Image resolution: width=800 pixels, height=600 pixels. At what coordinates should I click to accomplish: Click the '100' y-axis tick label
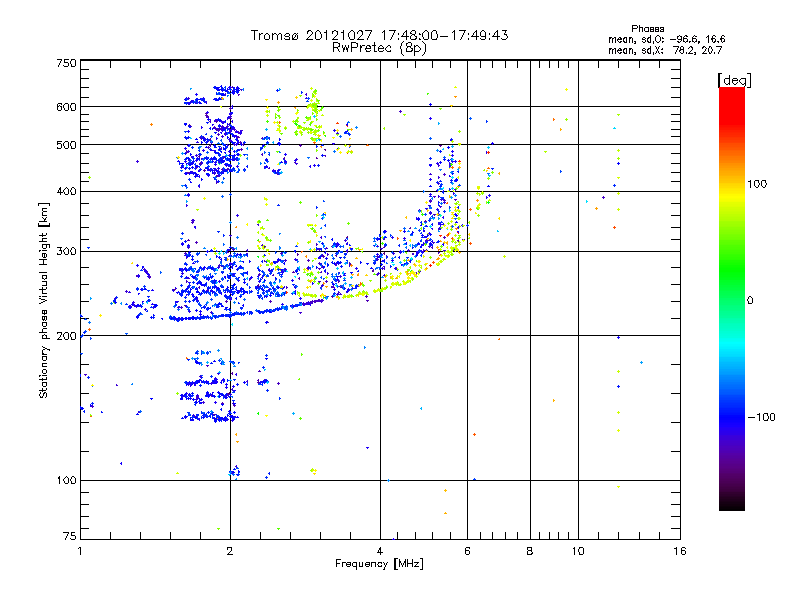click(x=66, y=480)
